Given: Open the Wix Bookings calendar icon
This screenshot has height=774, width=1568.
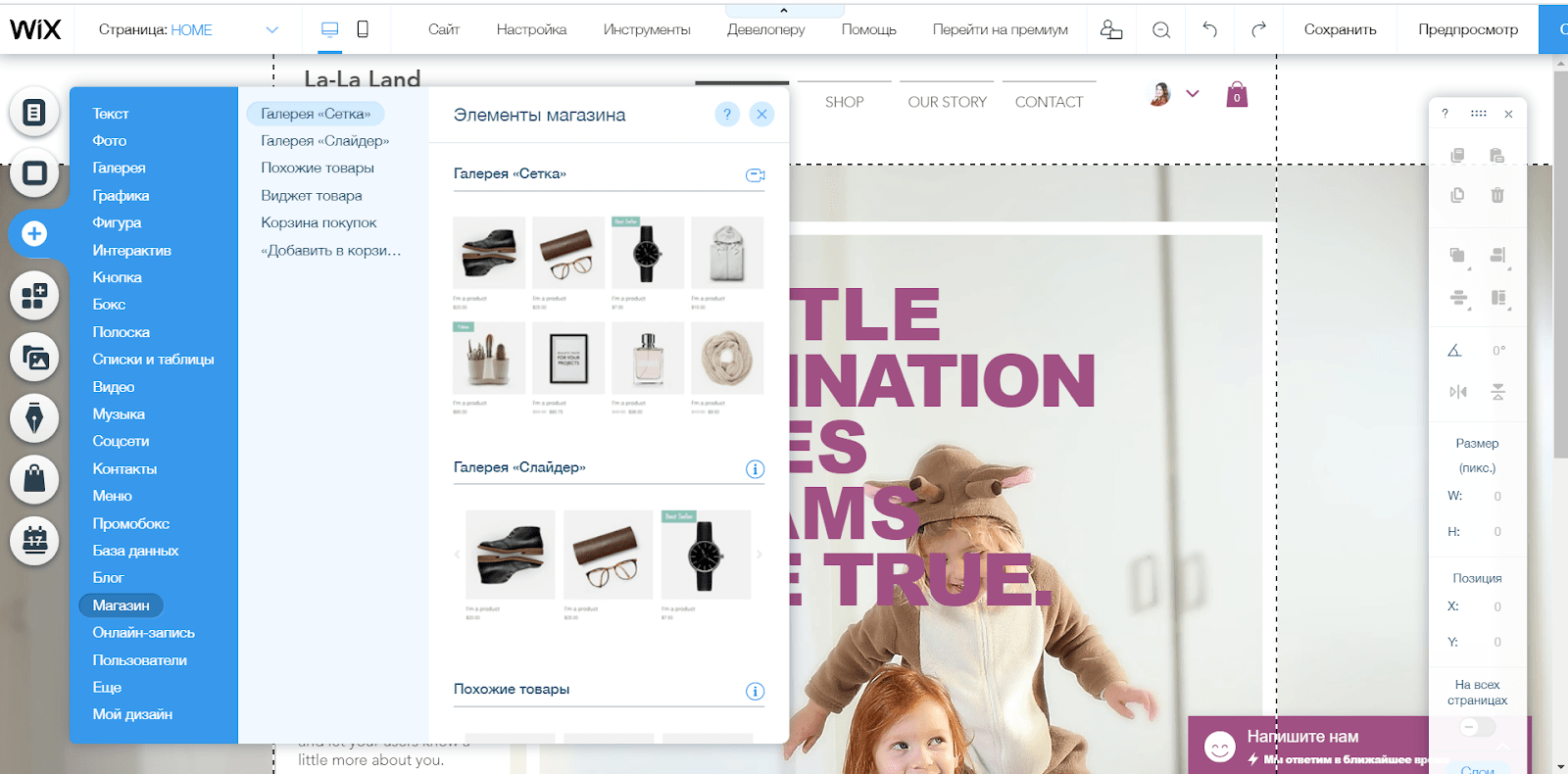Looking at the screenshot, I should (34, 539).
